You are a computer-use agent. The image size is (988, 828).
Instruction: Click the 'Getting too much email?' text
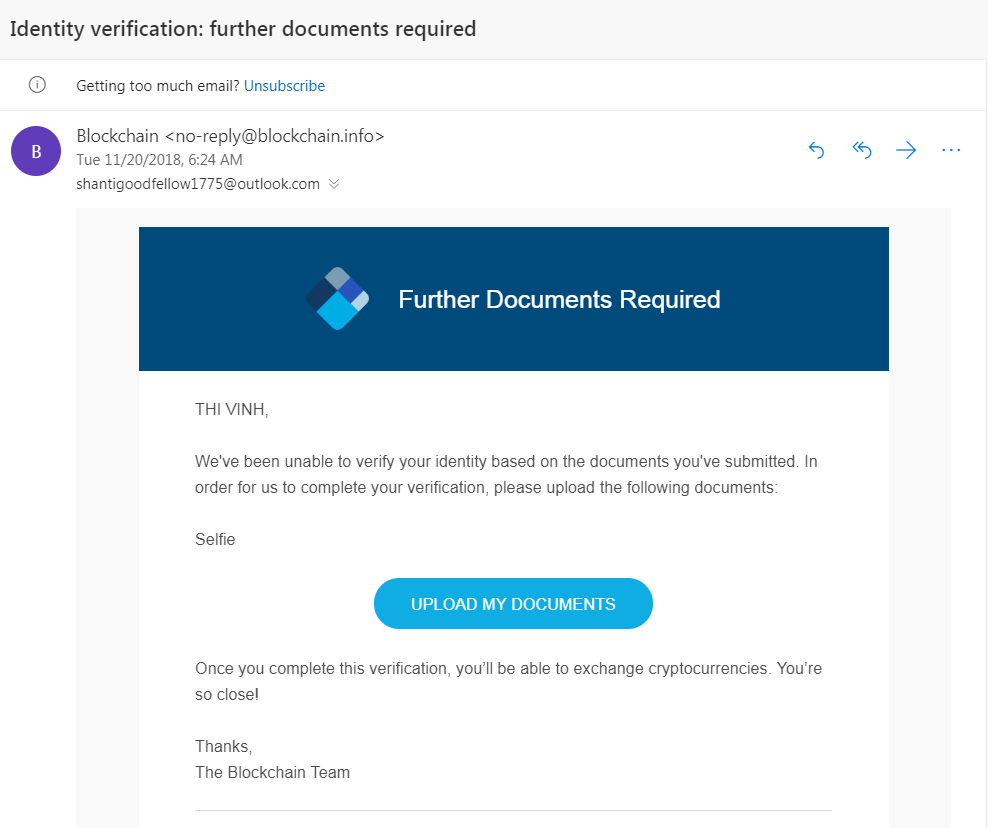coord(158,86)
